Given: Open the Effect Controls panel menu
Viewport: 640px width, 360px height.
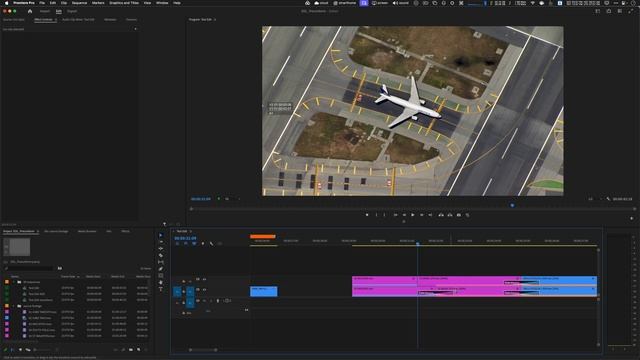Looking at the screenshot, I should (x=56, y=19).
